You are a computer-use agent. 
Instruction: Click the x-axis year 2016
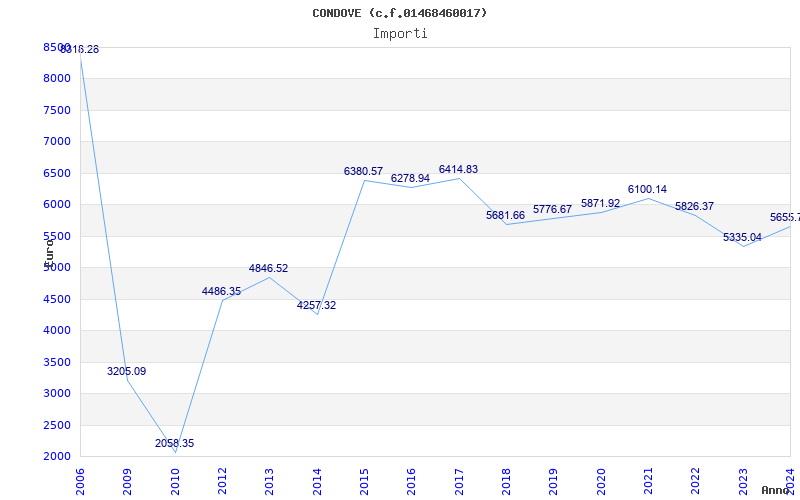click(411, 482)
